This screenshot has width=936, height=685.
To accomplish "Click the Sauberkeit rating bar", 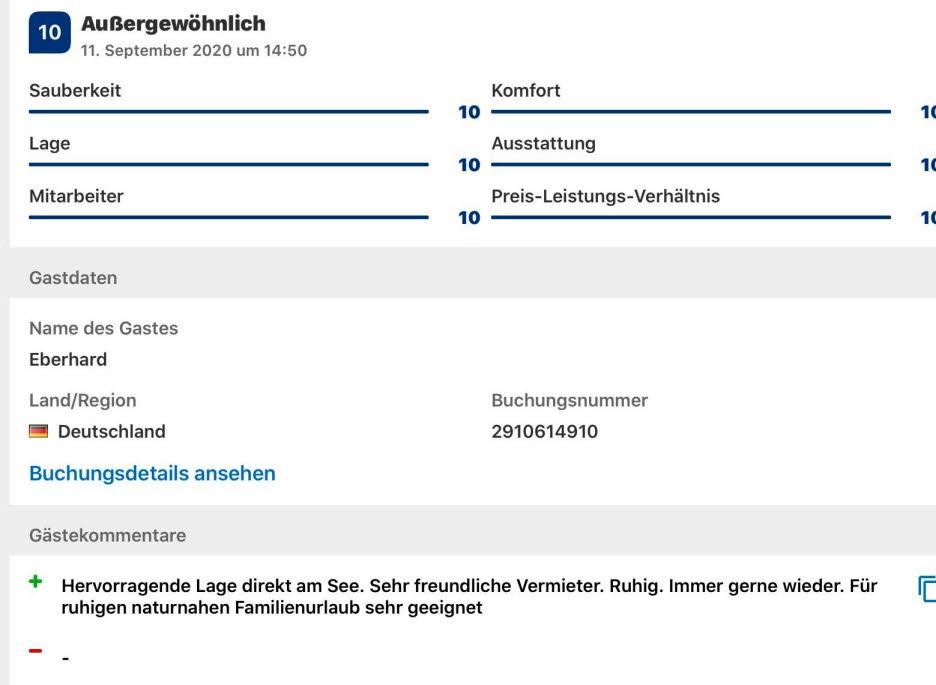I will pos(228,112).
